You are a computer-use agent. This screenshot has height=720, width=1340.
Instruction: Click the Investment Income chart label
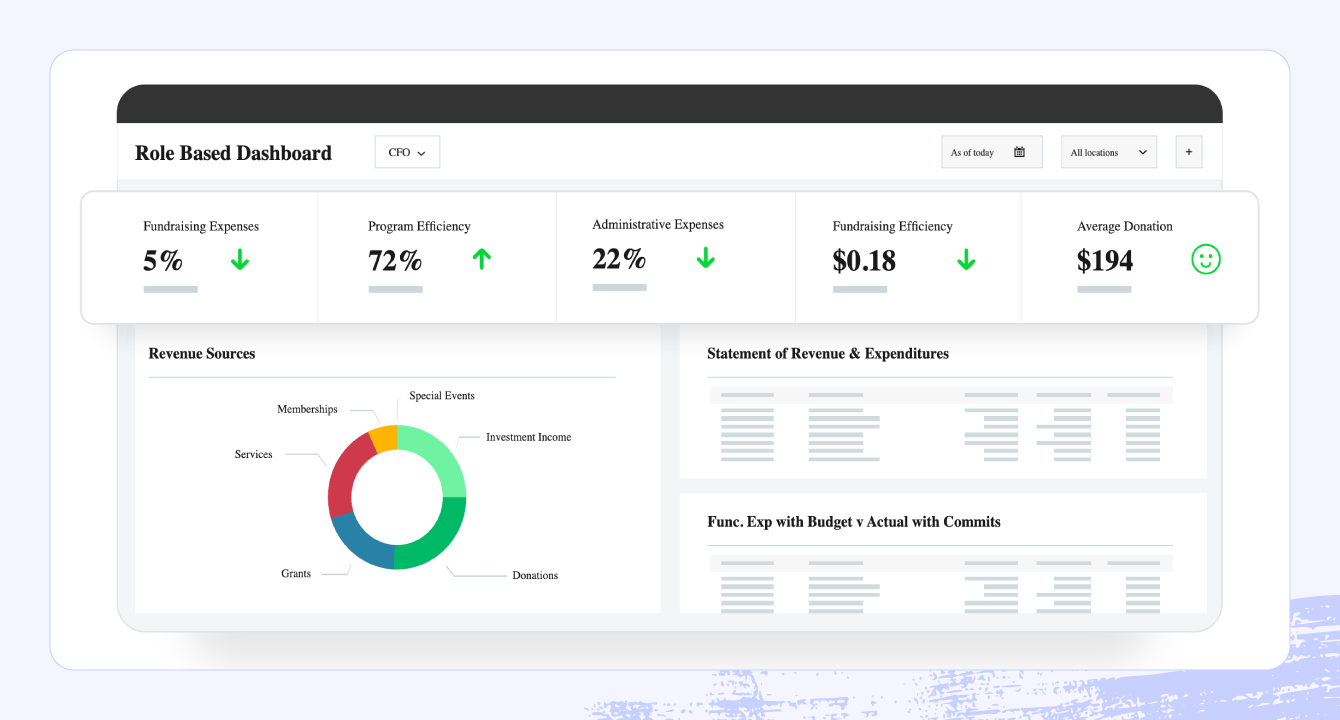tap(528, 437)
